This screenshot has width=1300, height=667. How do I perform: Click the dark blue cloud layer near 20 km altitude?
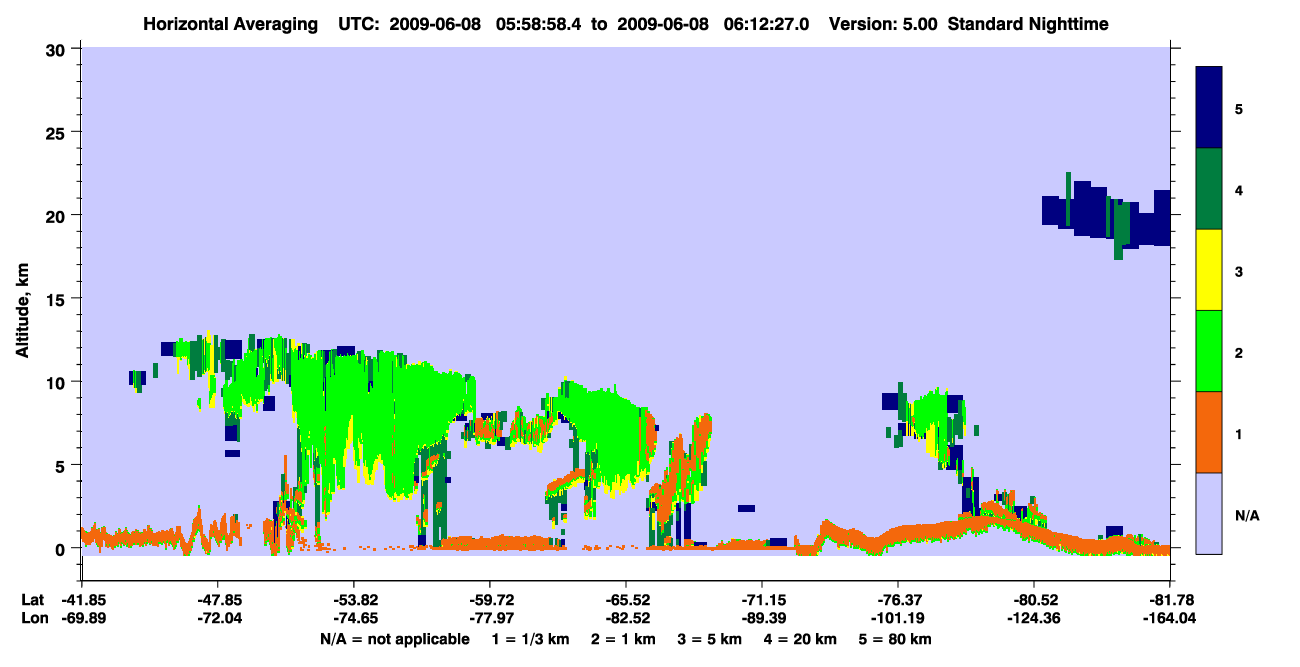(x=1106, y=215)
